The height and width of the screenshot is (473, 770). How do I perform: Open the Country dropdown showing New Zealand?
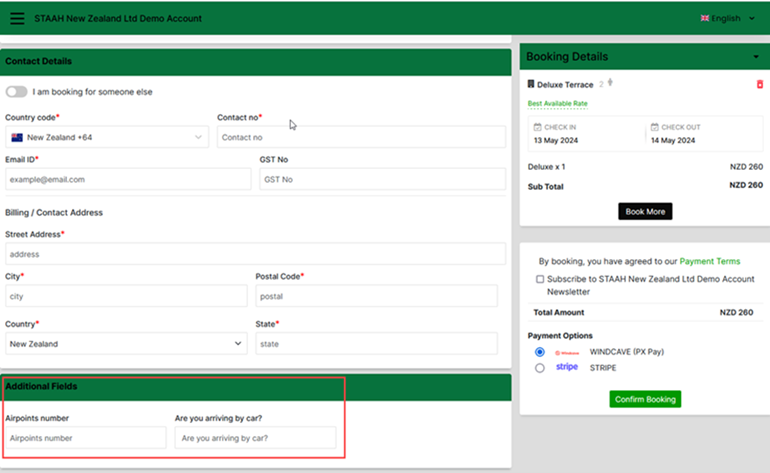pyautogui.click(x=125, y=344)
